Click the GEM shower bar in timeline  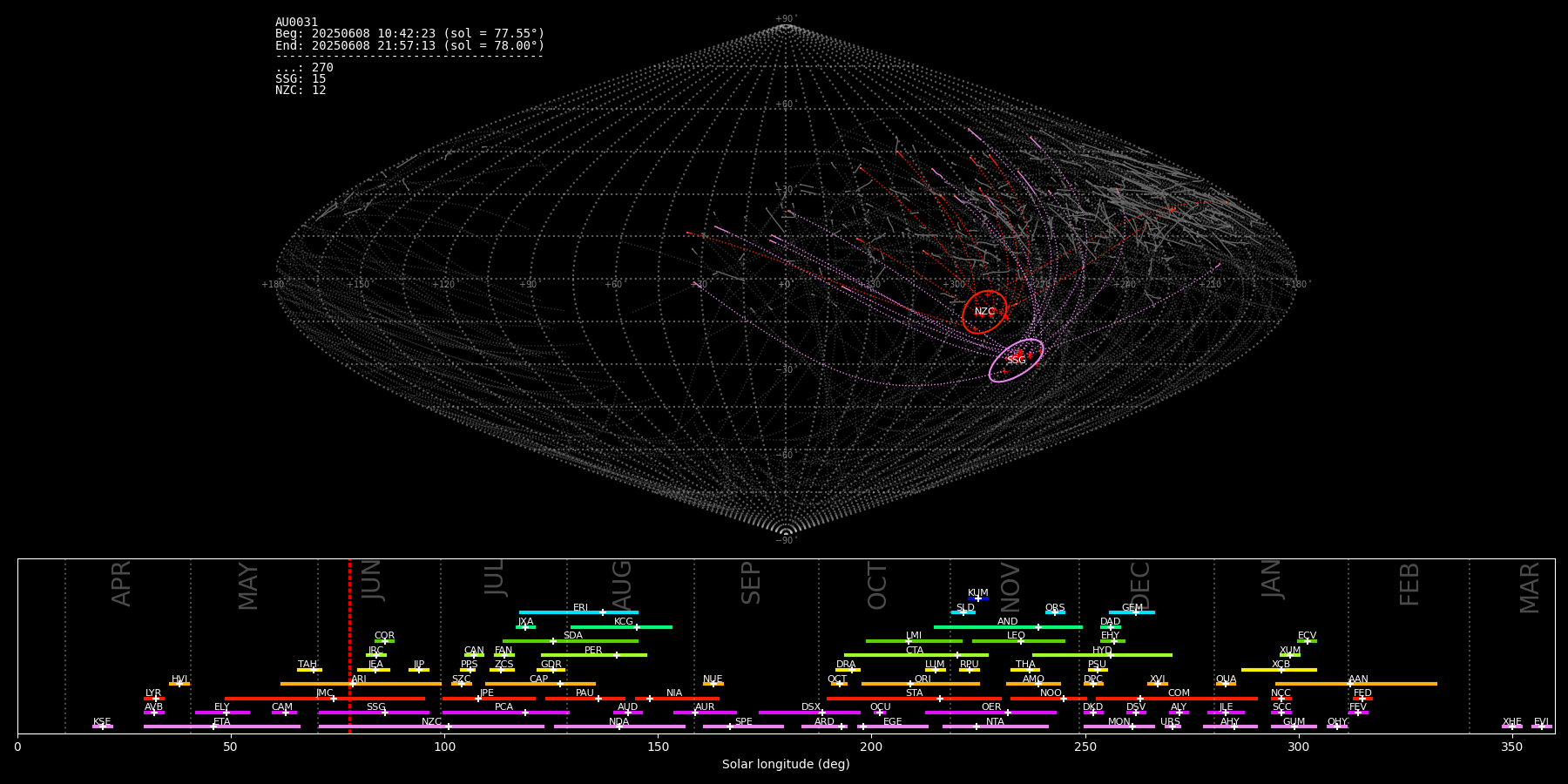(1132, 612)
